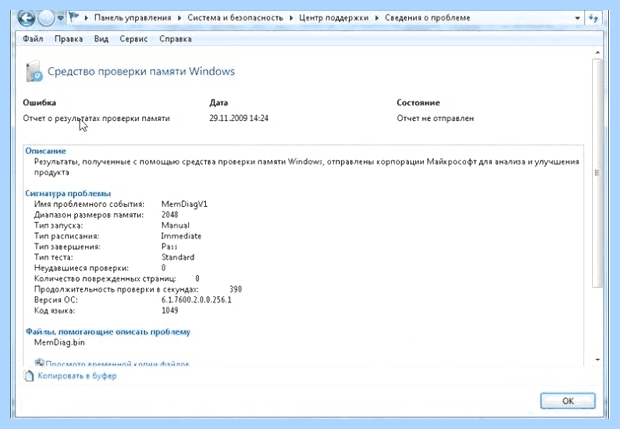
Task: Click Файлы, помогающие описать проблему heading
Action: (108, 332)
